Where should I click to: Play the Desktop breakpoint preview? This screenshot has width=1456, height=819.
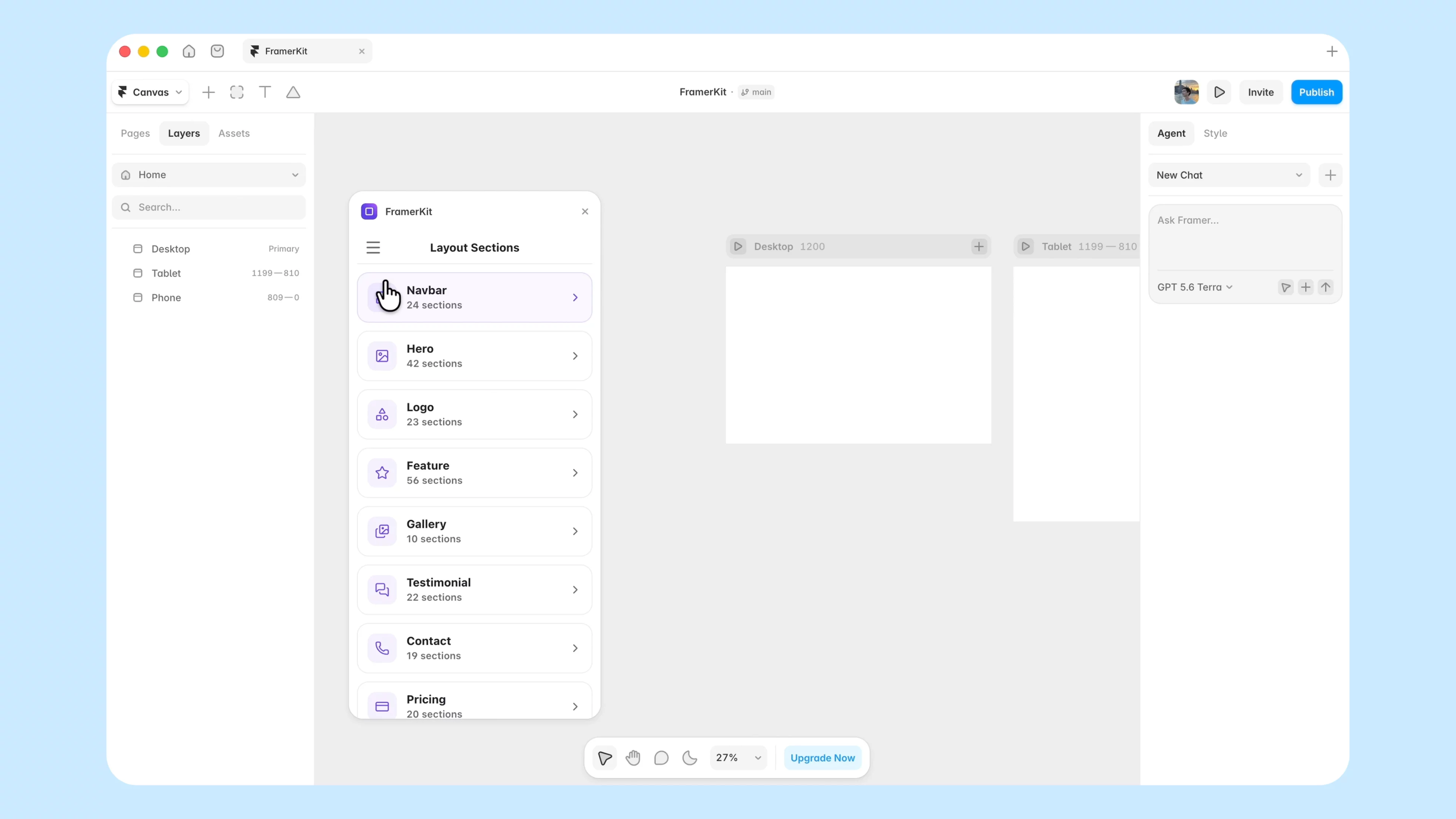pyautogui.click(x=738, y=246)
